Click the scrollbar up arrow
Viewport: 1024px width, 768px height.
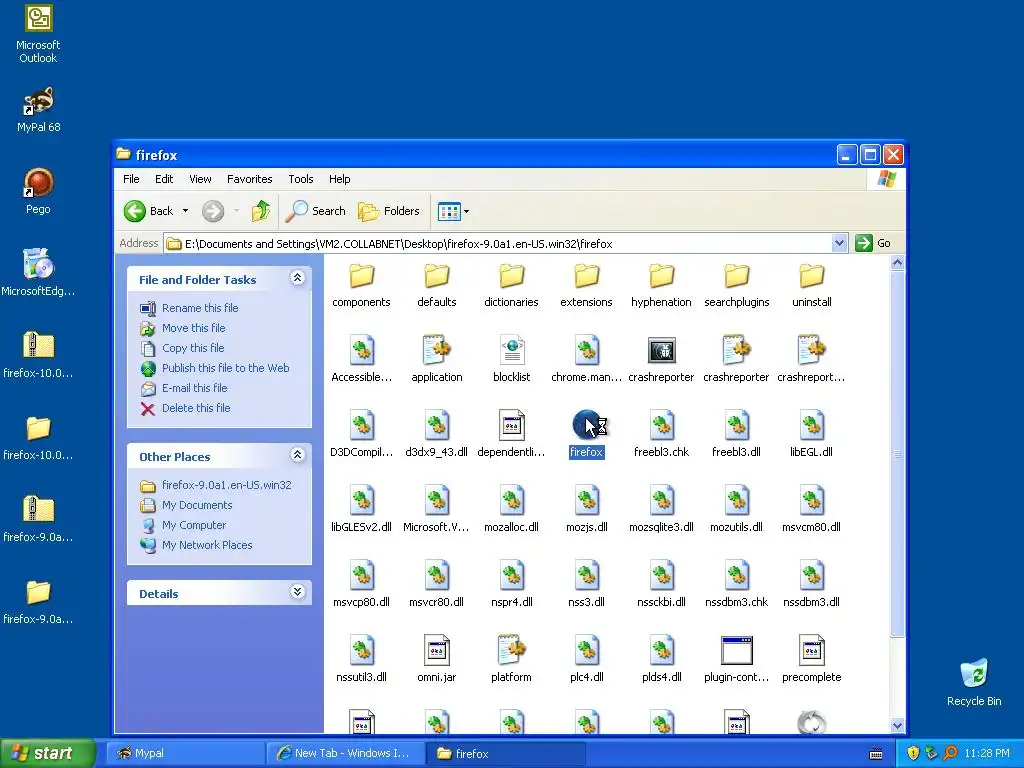(897, 263)
